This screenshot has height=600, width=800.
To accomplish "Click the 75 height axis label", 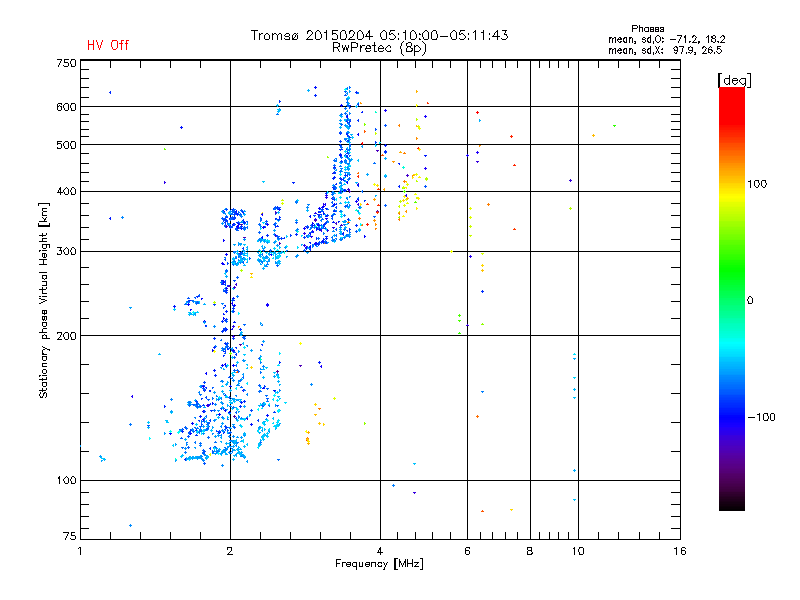I will 70,536.
